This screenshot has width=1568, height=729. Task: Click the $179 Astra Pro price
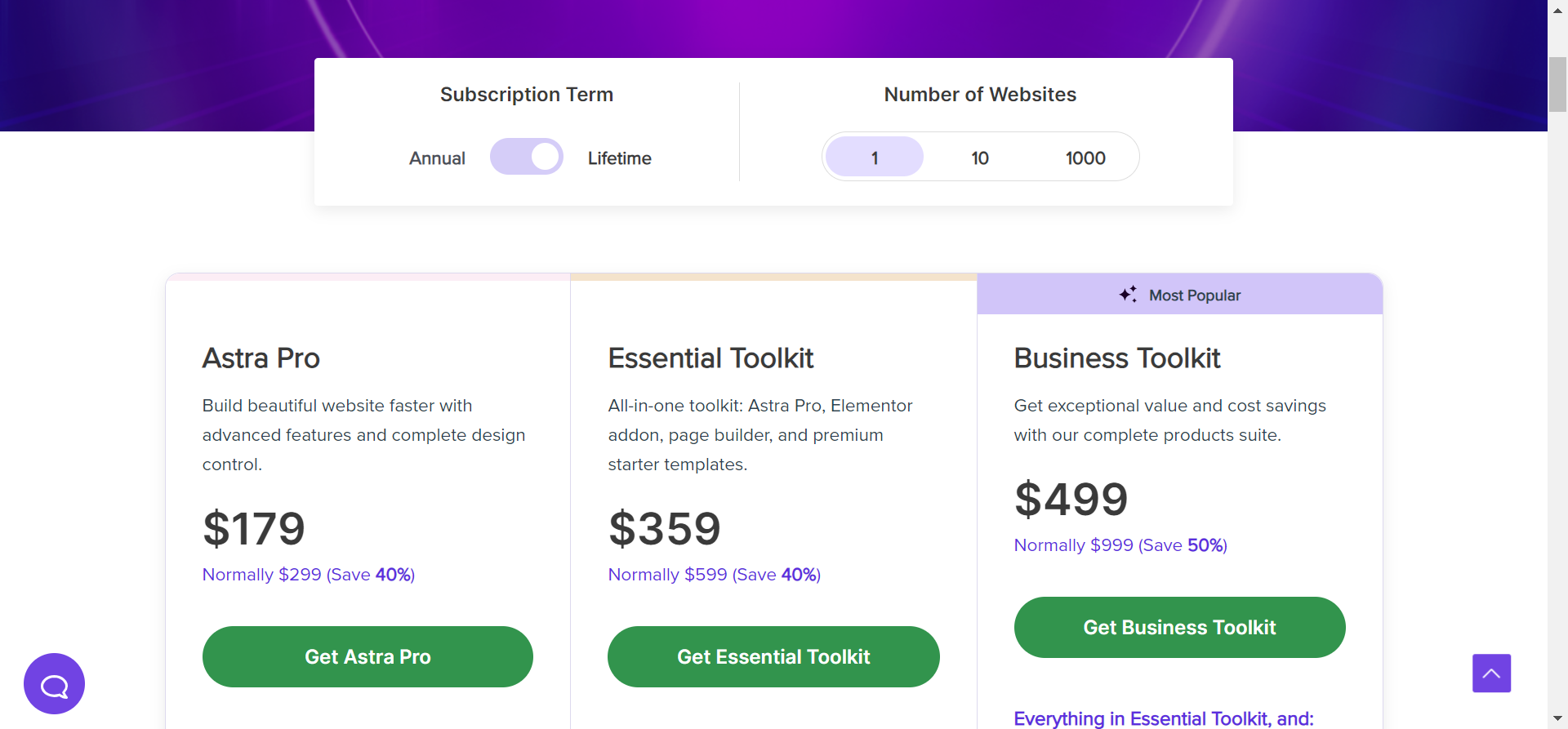254,529
